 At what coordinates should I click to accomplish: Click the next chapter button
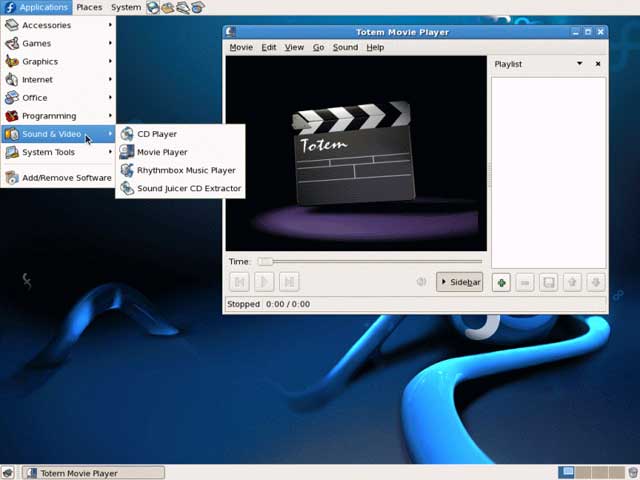click(x=289, y=282)
